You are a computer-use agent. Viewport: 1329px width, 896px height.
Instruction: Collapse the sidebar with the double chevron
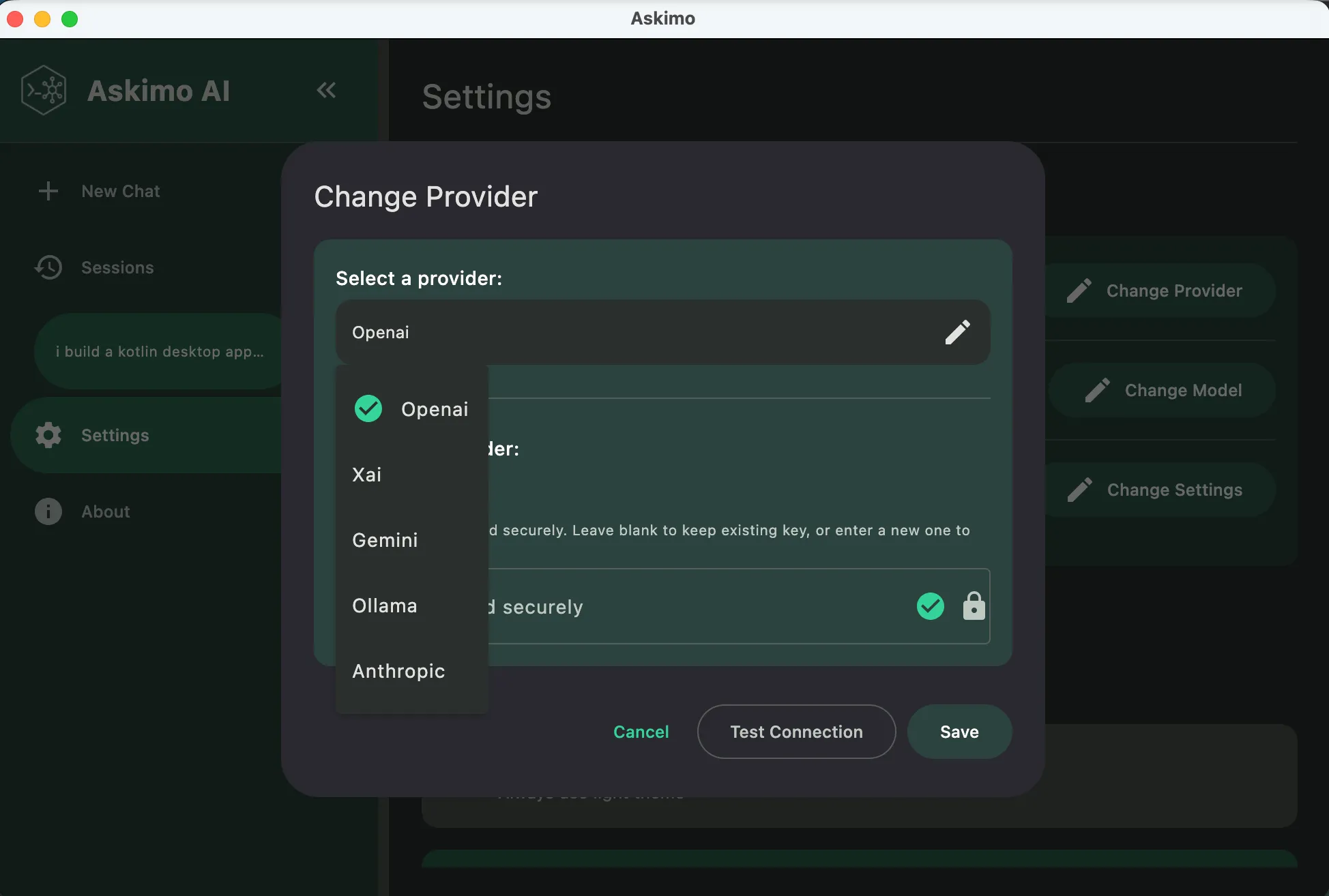327,89
